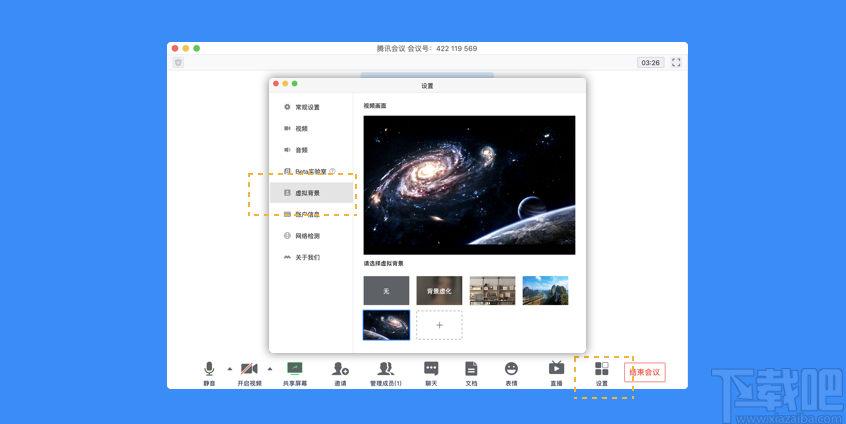Enter full screen with the expand icon

(676, 63)
